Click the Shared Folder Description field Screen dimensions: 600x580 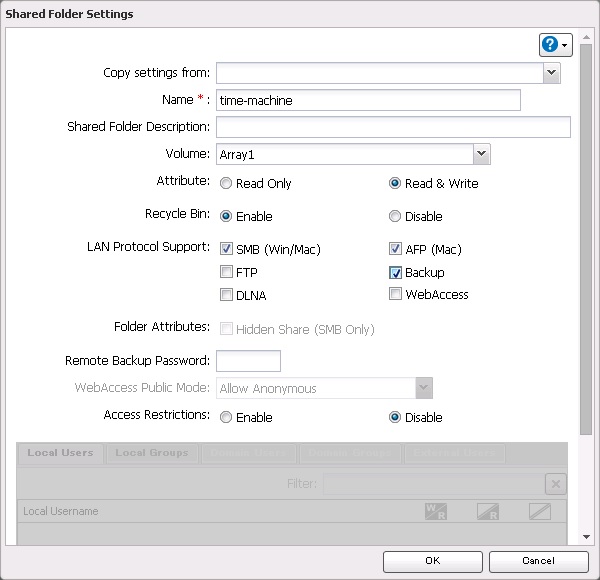pyautogui.click(x=393, y=127)
